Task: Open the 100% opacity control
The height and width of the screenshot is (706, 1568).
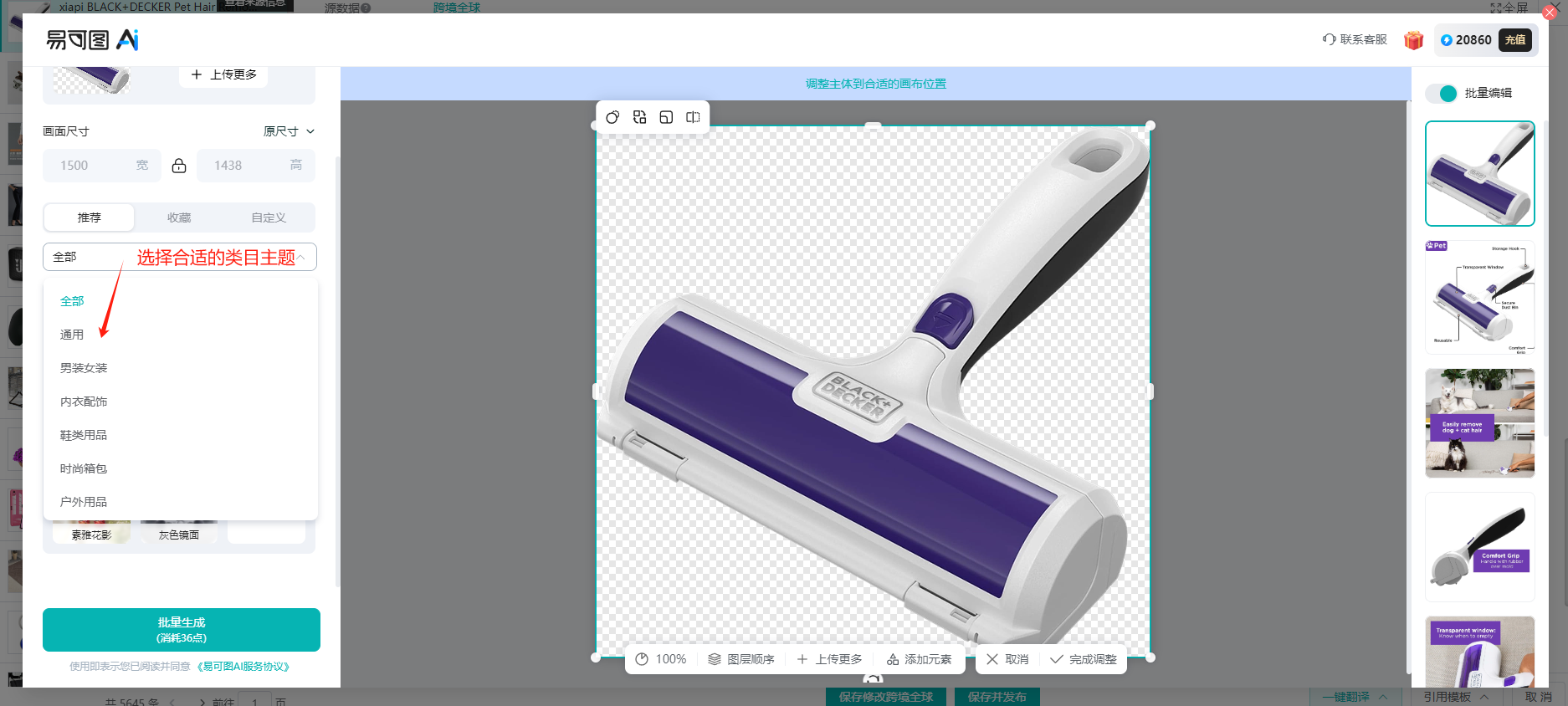Action: (x=660, y=659)
